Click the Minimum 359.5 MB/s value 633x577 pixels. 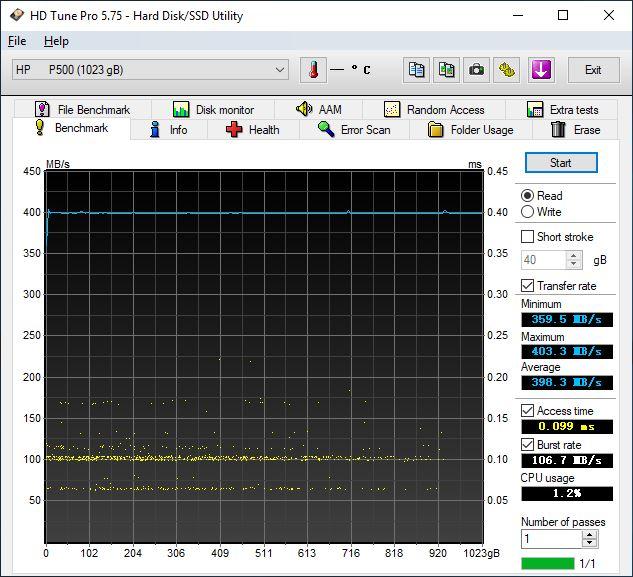tap(567, 319)
